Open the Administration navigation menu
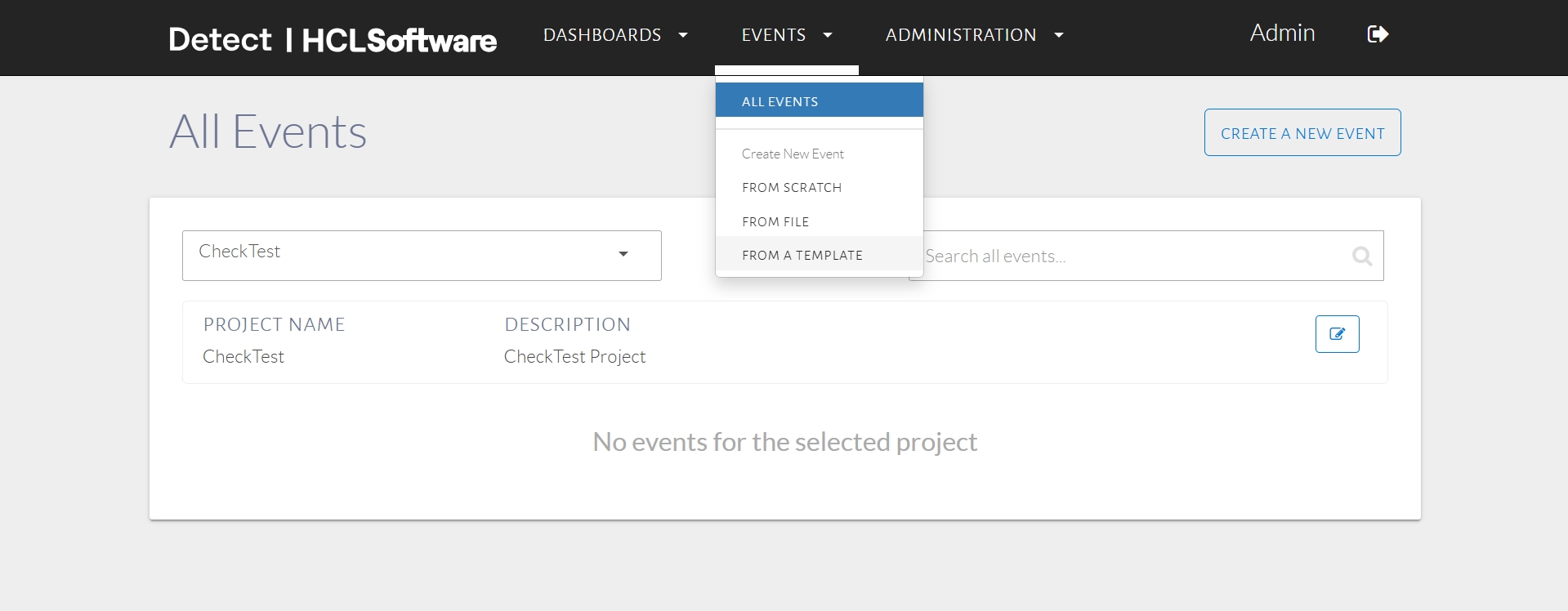The width and height of the screenshot is (1568, 611). point(960,35)
